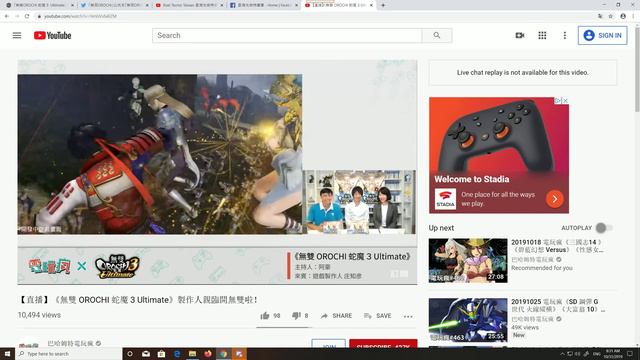The height and width of the screenshot is (360, 640).
Task: Open Cortana circle on taskbar
Action: (x=130, y=354)
